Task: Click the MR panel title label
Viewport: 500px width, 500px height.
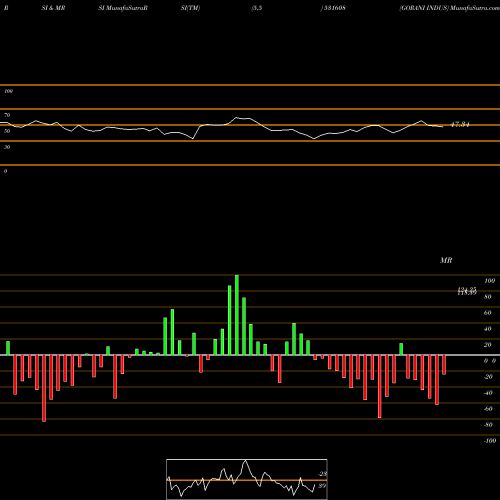Action: click(446, 260)
